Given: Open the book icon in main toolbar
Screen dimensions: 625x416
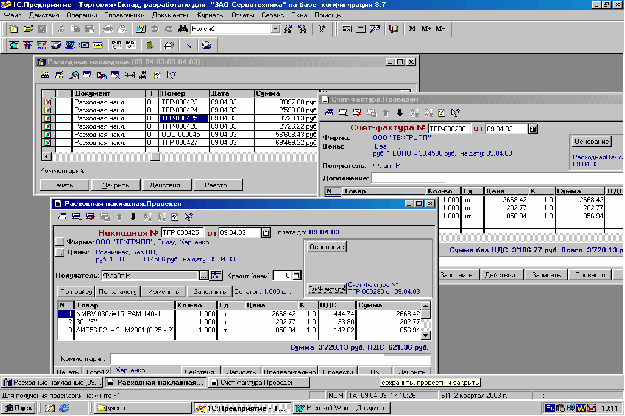Looking at the screenshot, I should pos(394,29).
